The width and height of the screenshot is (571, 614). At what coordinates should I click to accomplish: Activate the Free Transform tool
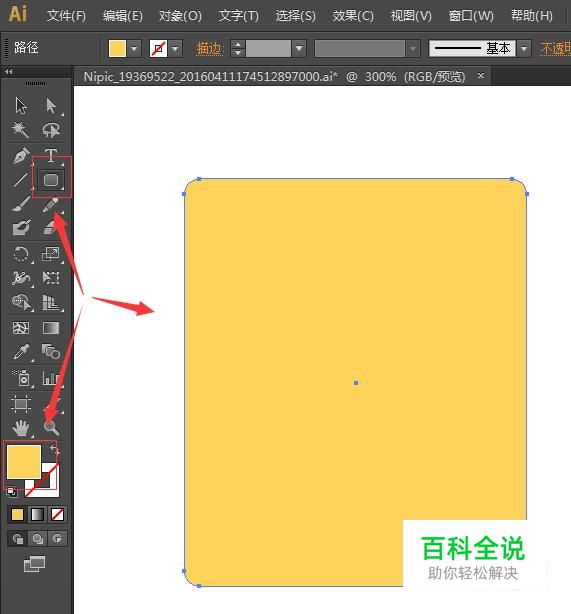pyautogui.click(x=51, y=278)
